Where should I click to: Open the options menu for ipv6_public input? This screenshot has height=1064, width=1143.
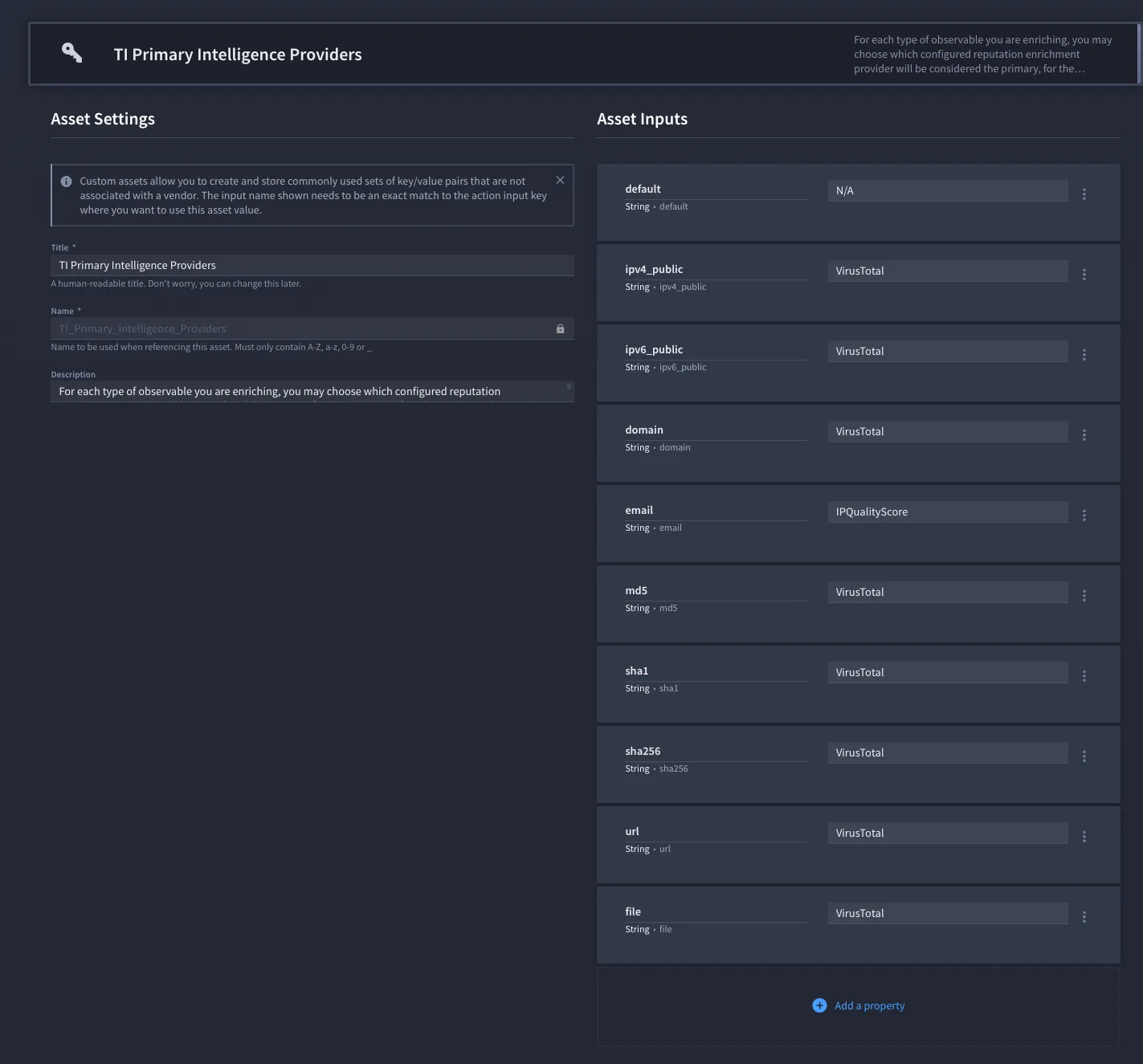[1084, 355]
